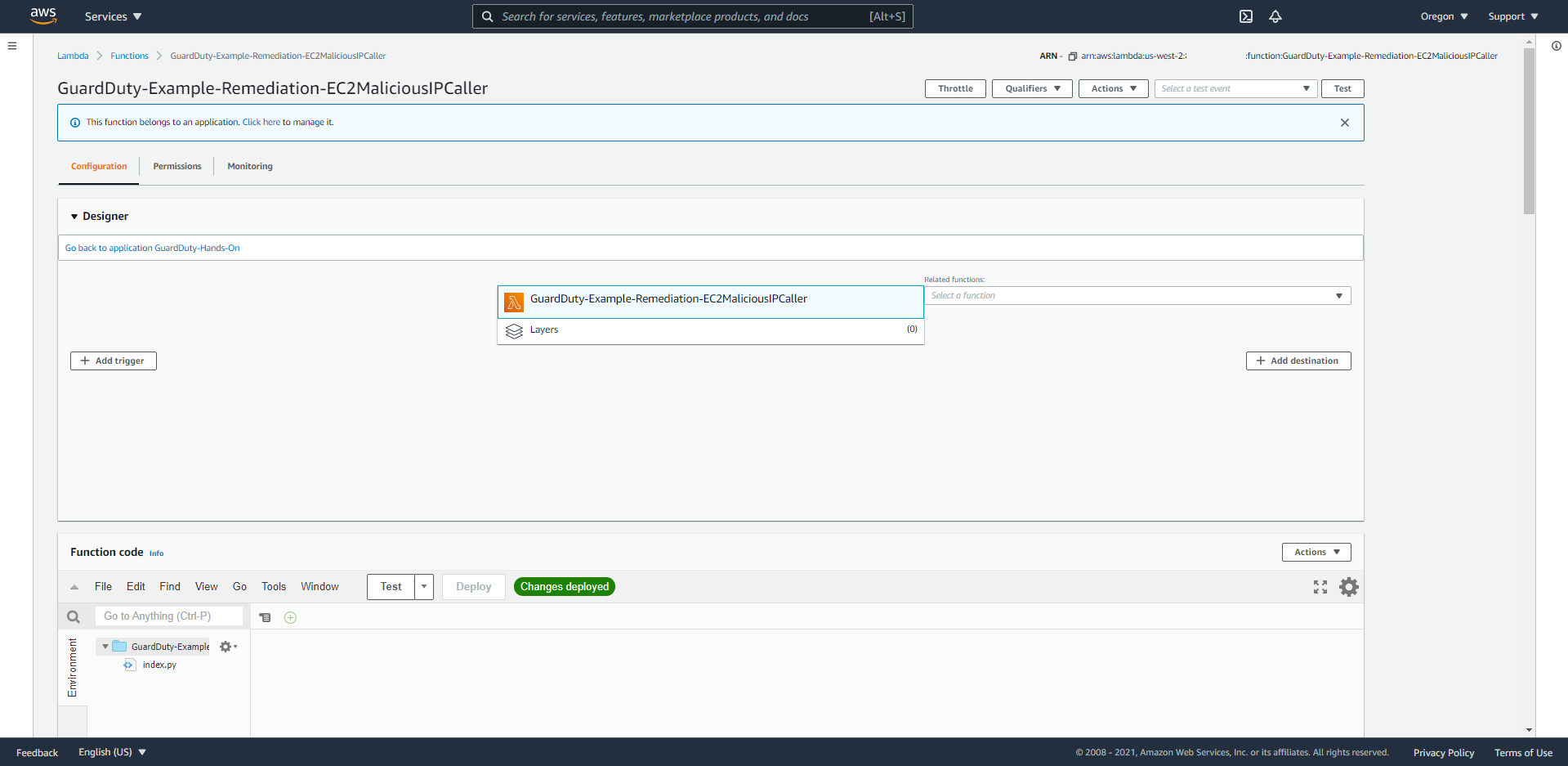
Task: Open the English (US) language selector
Action: 112,752
